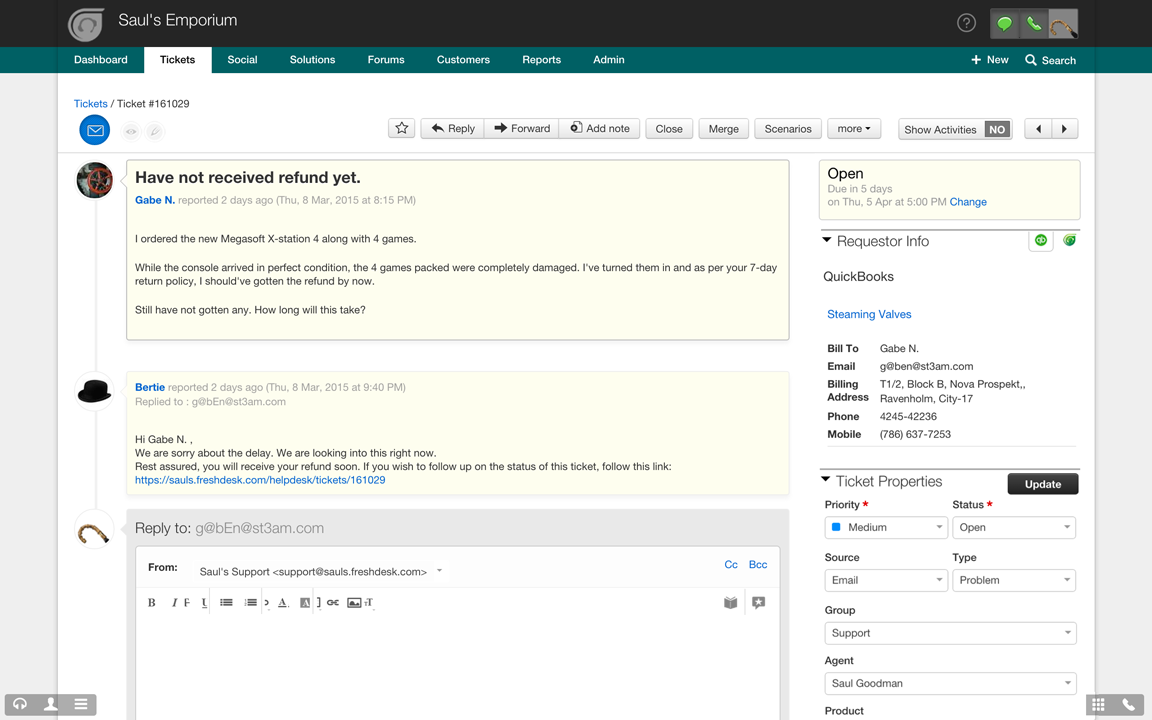Insert canned response using speech-star icon
This screenshot has height=720, width=1152.
click(758, 603)
